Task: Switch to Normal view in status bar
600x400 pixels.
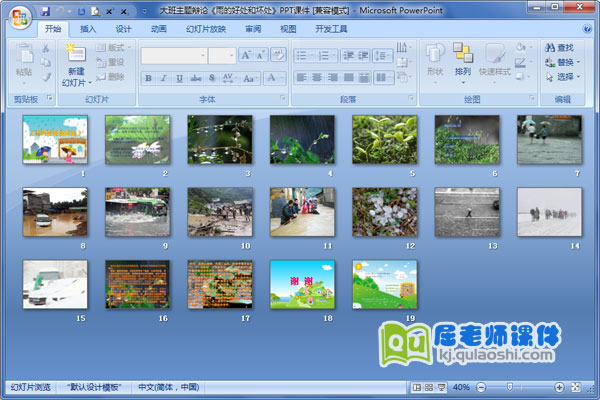Action: [x=416, y=387]
